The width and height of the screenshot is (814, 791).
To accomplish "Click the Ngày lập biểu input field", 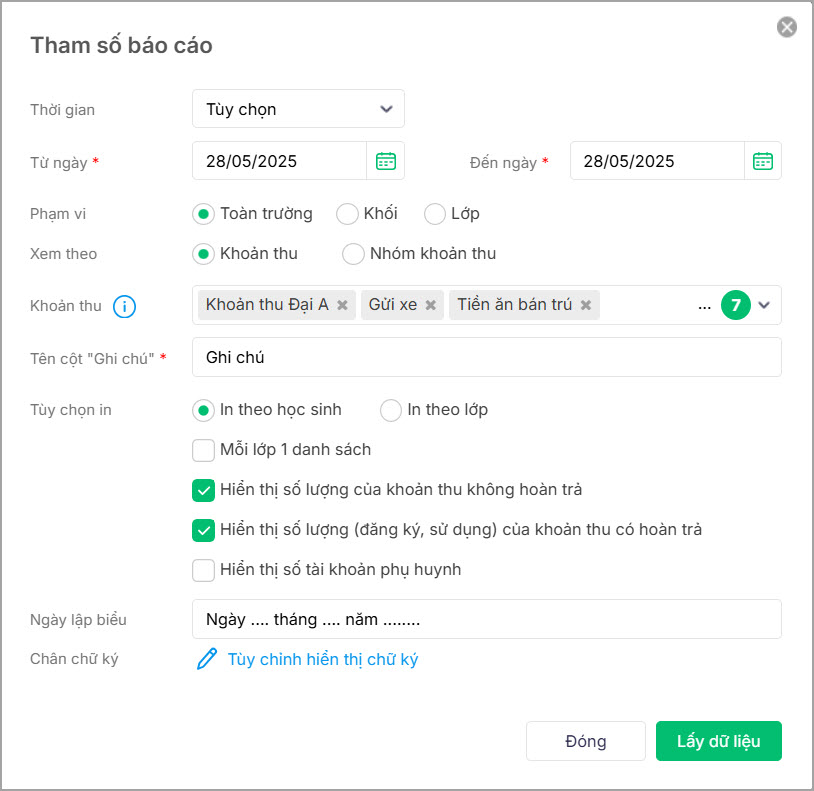I will click(486, 619).
